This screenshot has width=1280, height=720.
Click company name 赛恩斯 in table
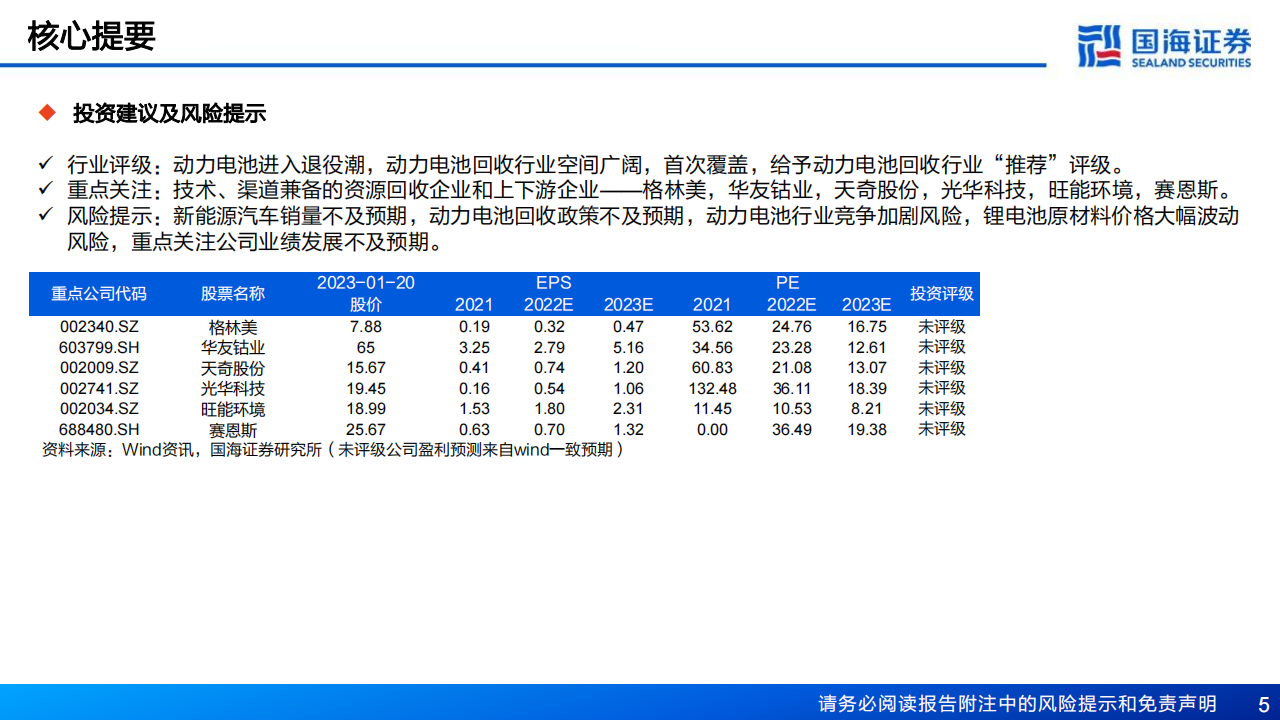click(x=233, y=429)
